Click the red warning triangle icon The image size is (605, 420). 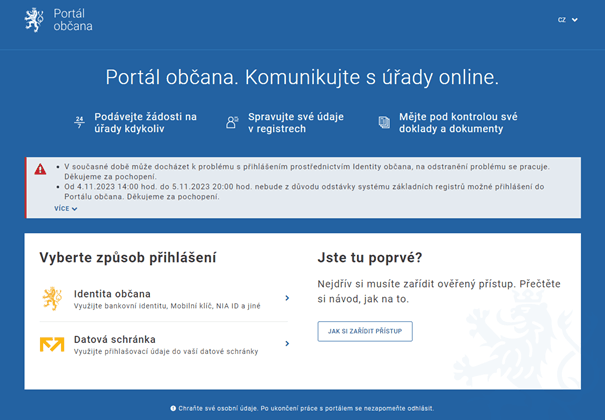(40, 169)
